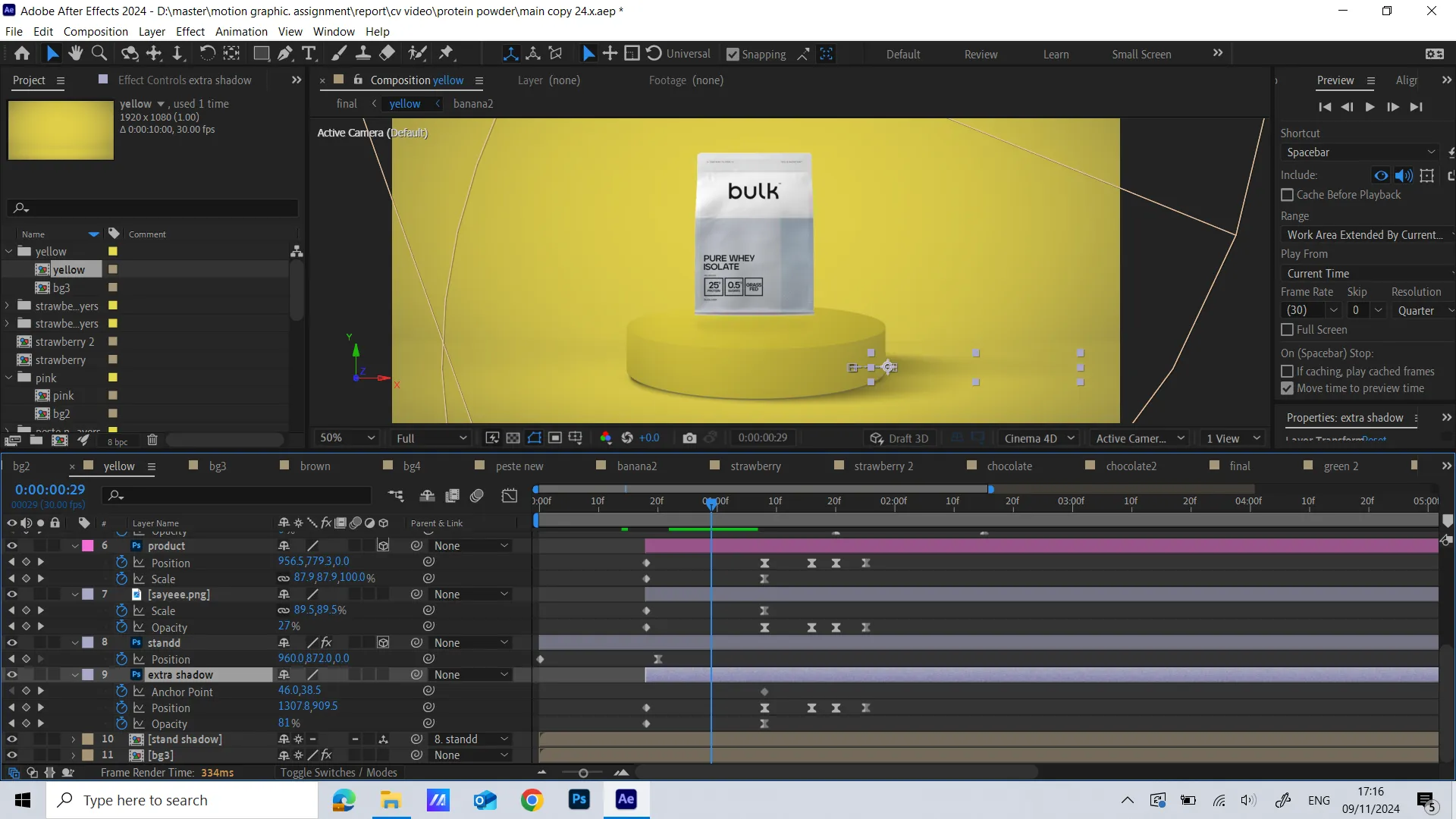Open the Play From Current Time dropdown
Screen dimensions: 1456x819
[x=1368, y=274]
